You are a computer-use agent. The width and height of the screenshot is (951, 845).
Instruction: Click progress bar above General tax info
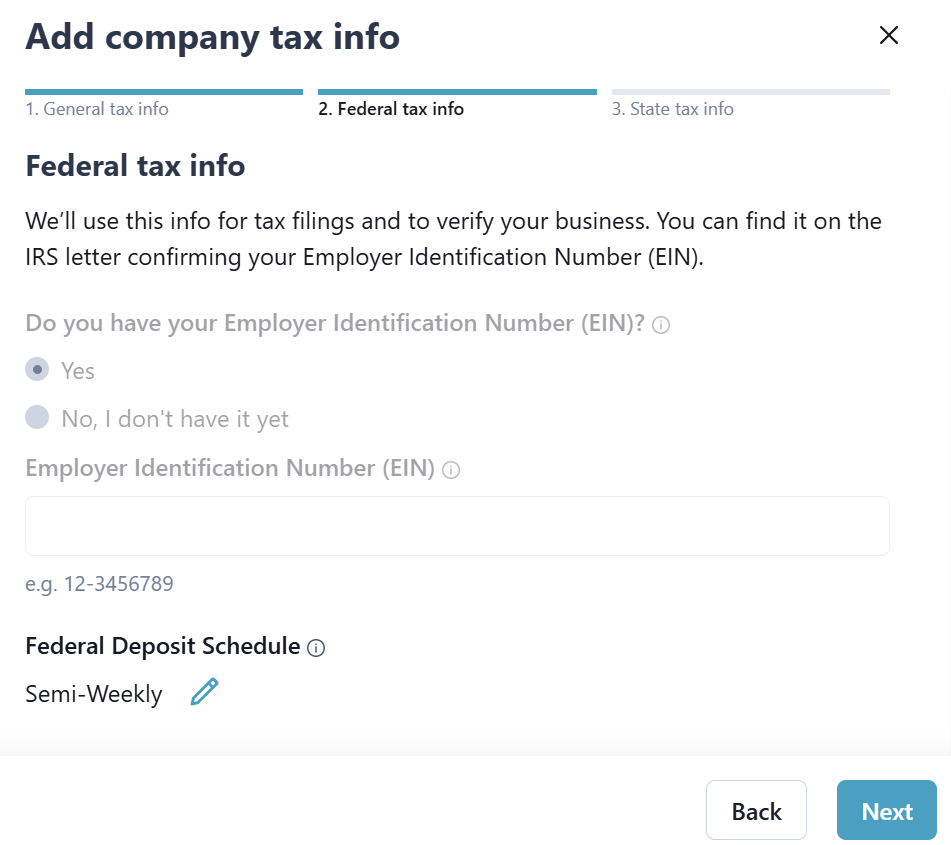(164, 92)
